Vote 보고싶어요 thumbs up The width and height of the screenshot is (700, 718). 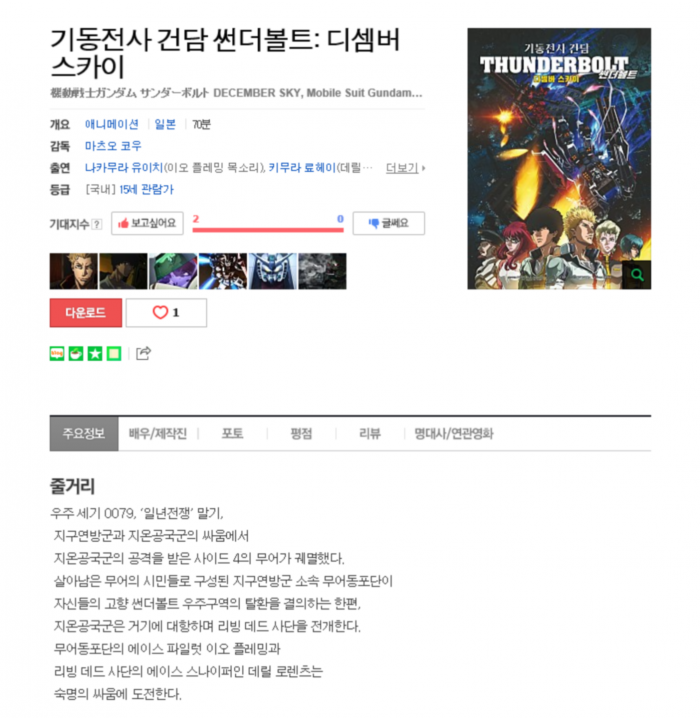click(147, 223)
